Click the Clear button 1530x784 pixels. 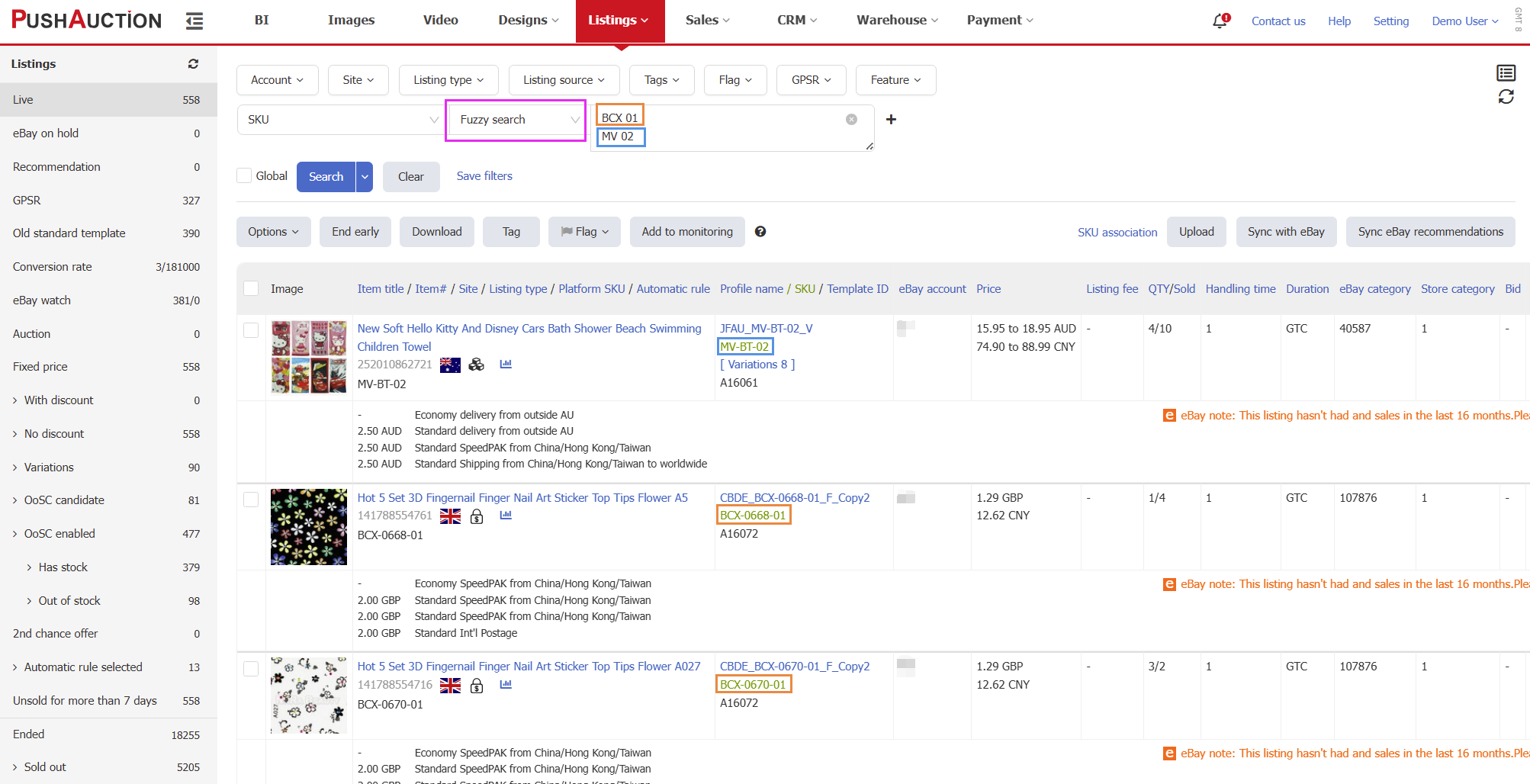pyautogui.click(x=411, y=177)
